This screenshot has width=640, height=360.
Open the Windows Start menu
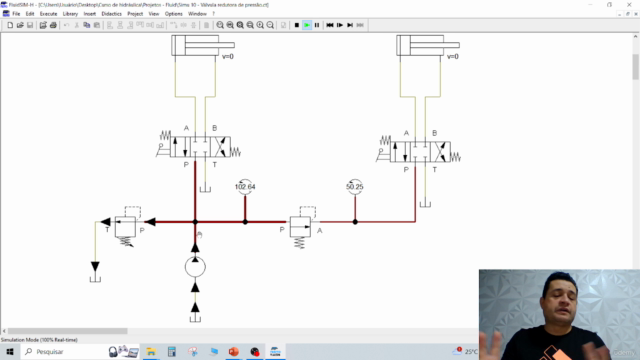click(10, 351)
